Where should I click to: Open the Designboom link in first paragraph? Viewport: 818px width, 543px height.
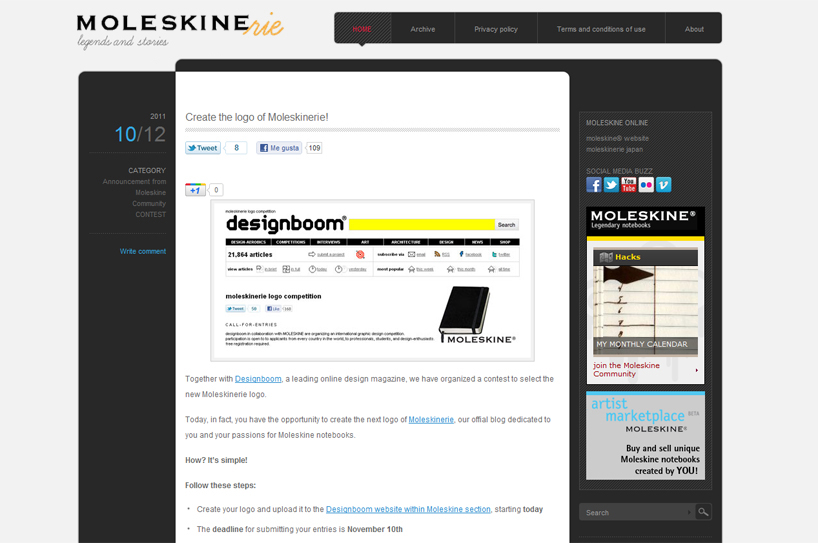pos(258,379)
